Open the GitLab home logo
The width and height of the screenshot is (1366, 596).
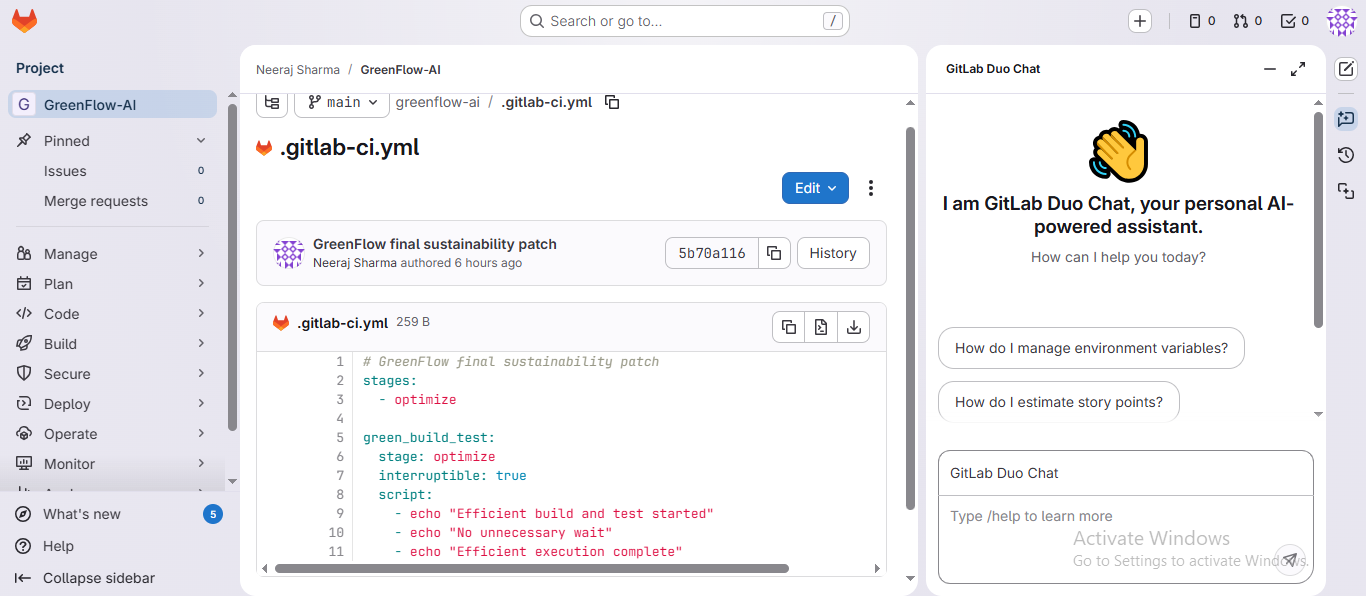point(24,20)
